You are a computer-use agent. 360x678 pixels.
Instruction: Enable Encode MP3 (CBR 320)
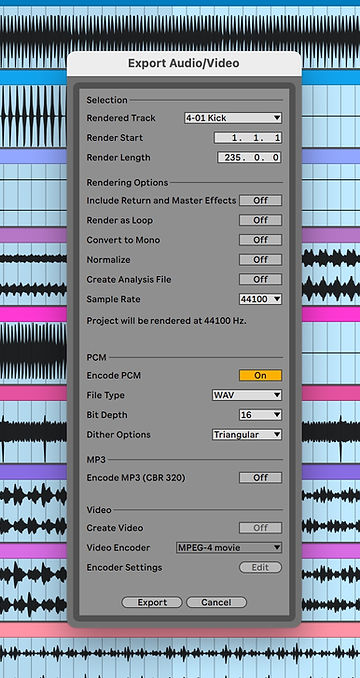pos(261,478)
